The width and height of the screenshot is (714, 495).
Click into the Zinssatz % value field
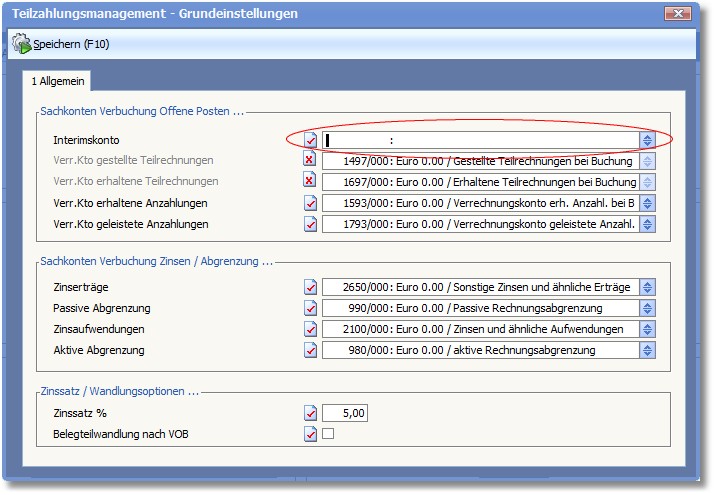coord(345,412)
